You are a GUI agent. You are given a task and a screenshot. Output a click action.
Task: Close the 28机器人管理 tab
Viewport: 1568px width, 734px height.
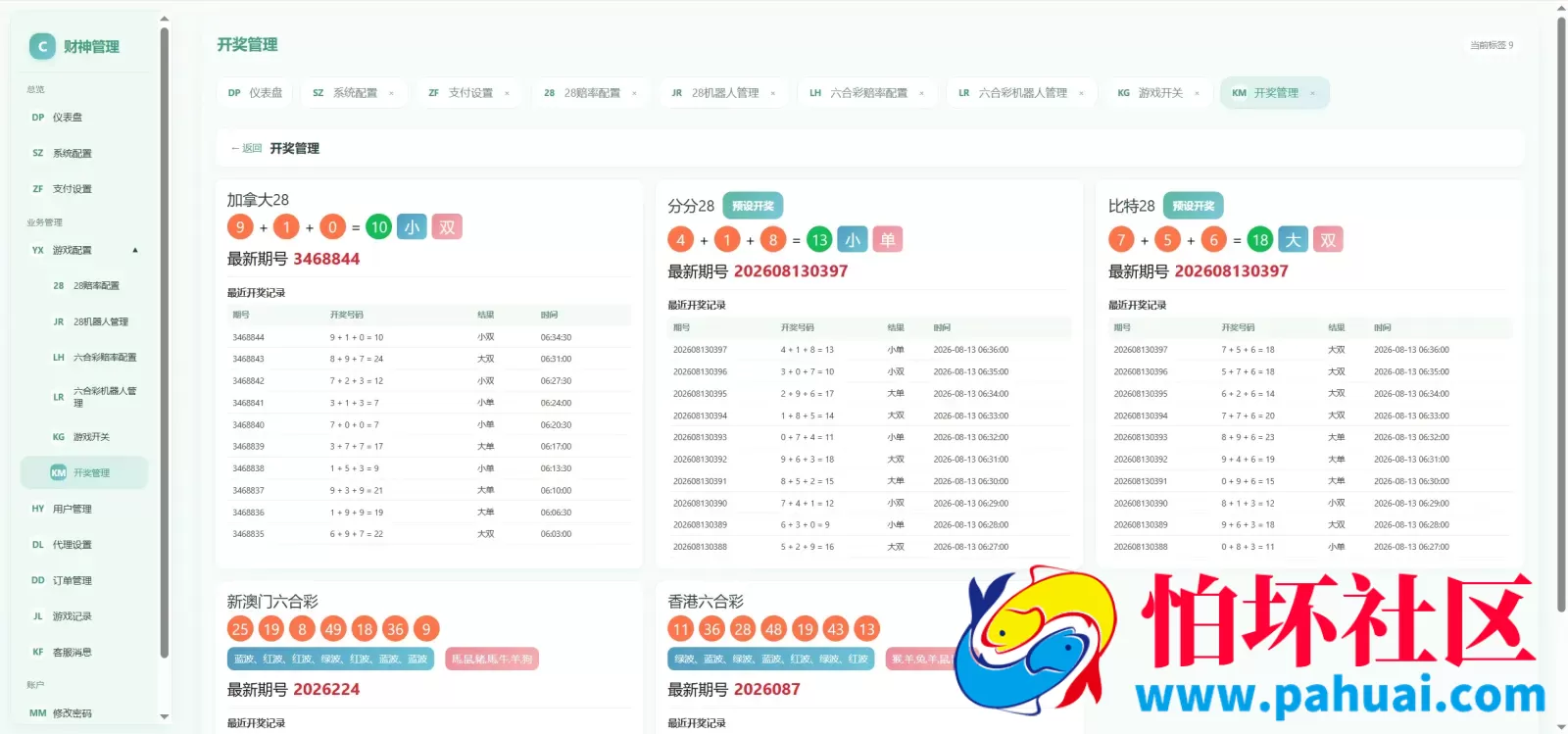pyautogui.click(x=772, y=93)
